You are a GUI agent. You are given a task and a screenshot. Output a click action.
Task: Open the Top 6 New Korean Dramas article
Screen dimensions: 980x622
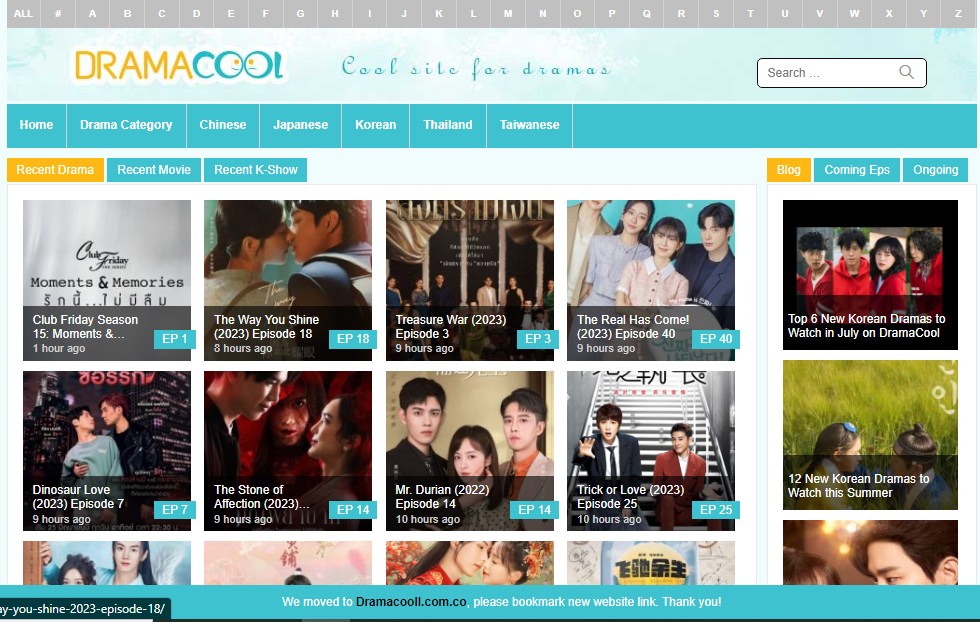coord(870,275)
